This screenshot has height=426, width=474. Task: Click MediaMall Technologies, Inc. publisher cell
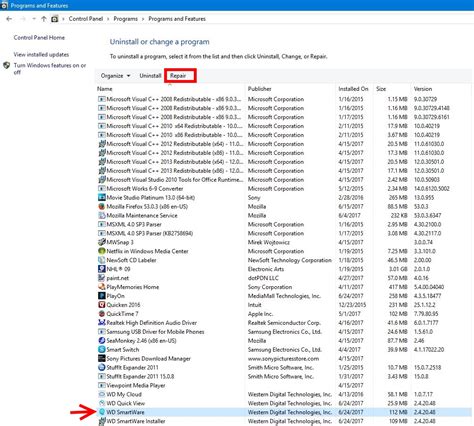(x=284, y=296)
